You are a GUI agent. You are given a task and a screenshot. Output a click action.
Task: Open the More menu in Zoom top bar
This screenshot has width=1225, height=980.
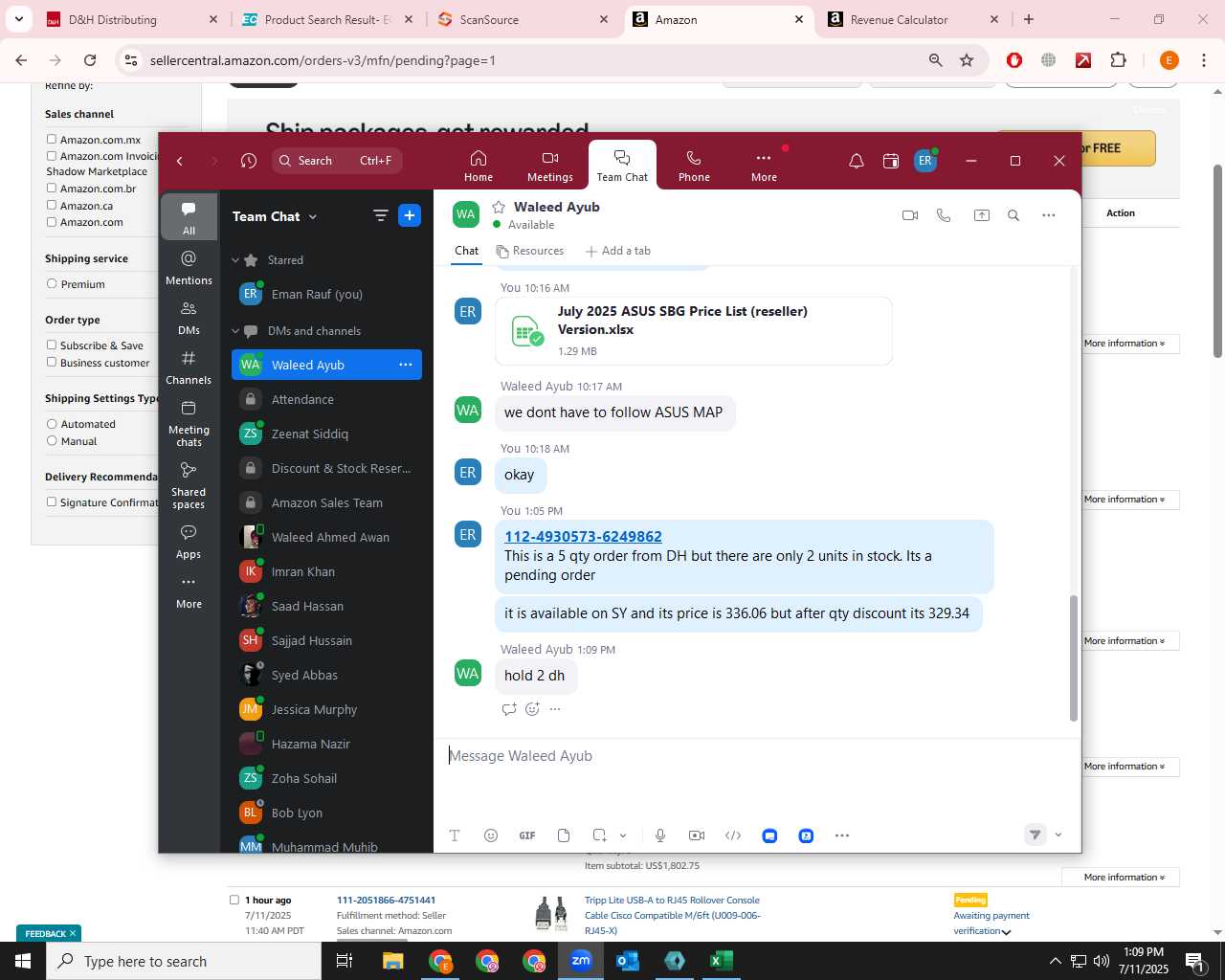[x=764, y=166]
